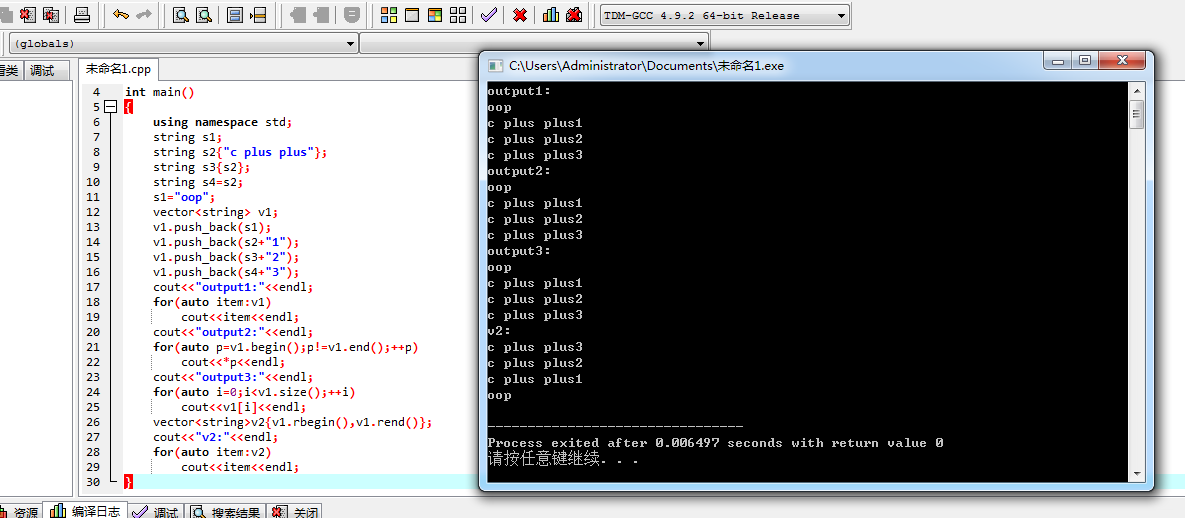Click 'output2:' in the console
The width and height of the screenshot is (1185, 518).
519,172
